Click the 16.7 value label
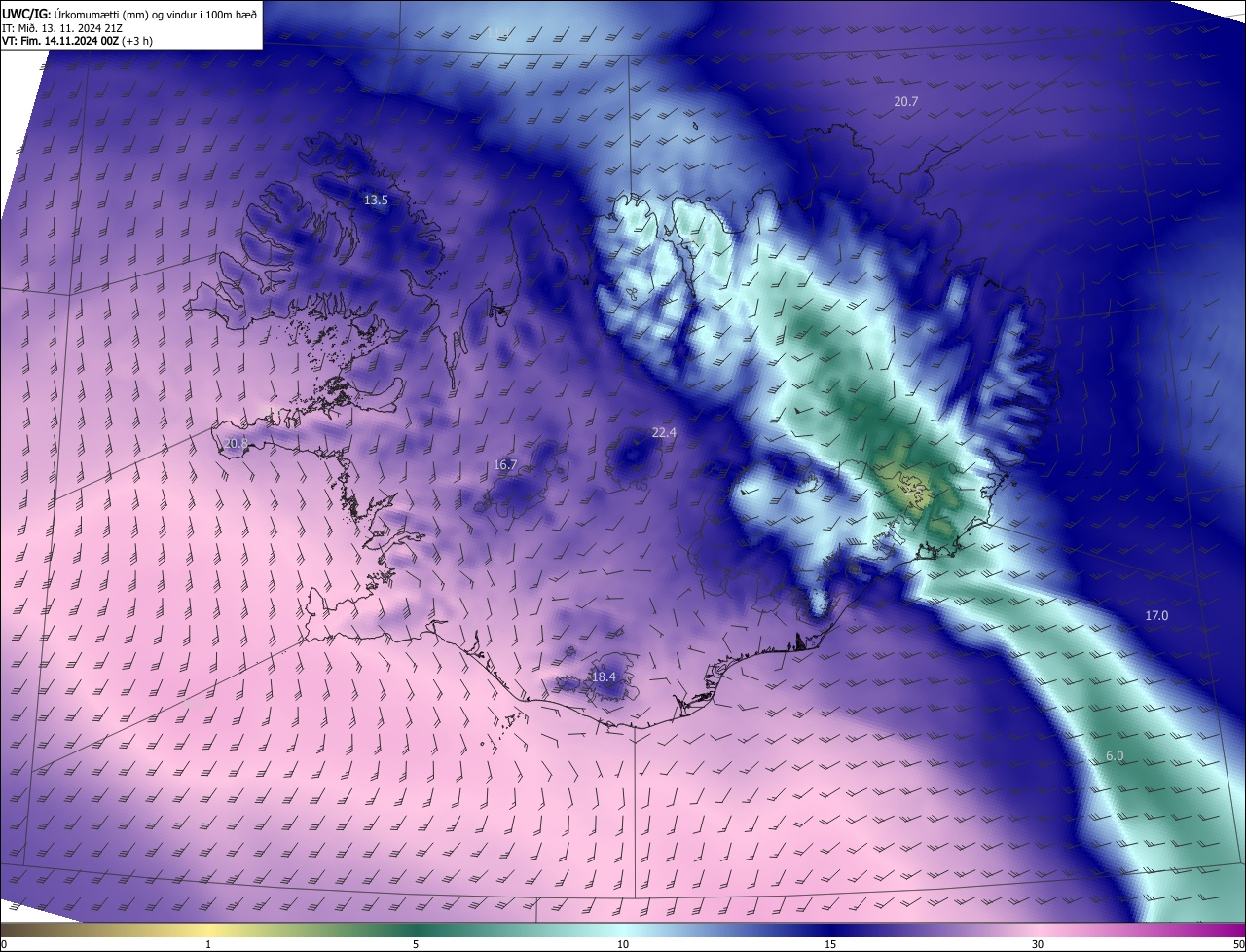Viewport: 1246px width, 952px height. coord(505,465)
